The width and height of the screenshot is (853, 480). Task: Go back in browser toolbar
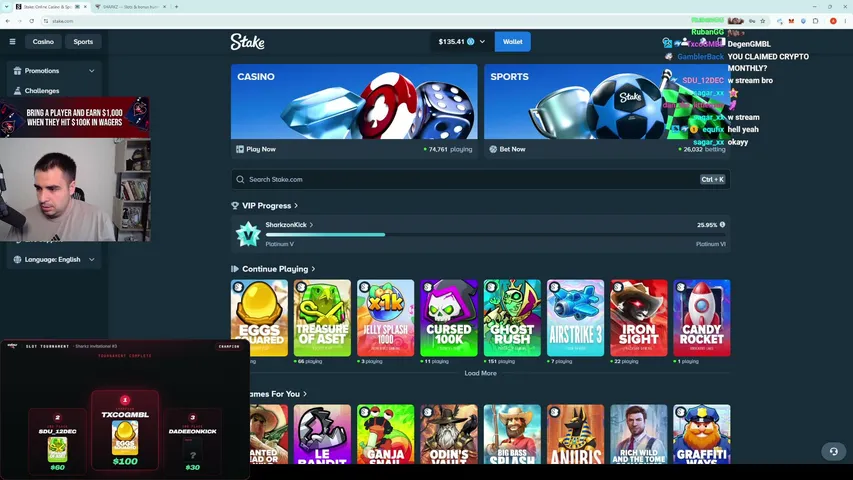(x=8, y=21)
